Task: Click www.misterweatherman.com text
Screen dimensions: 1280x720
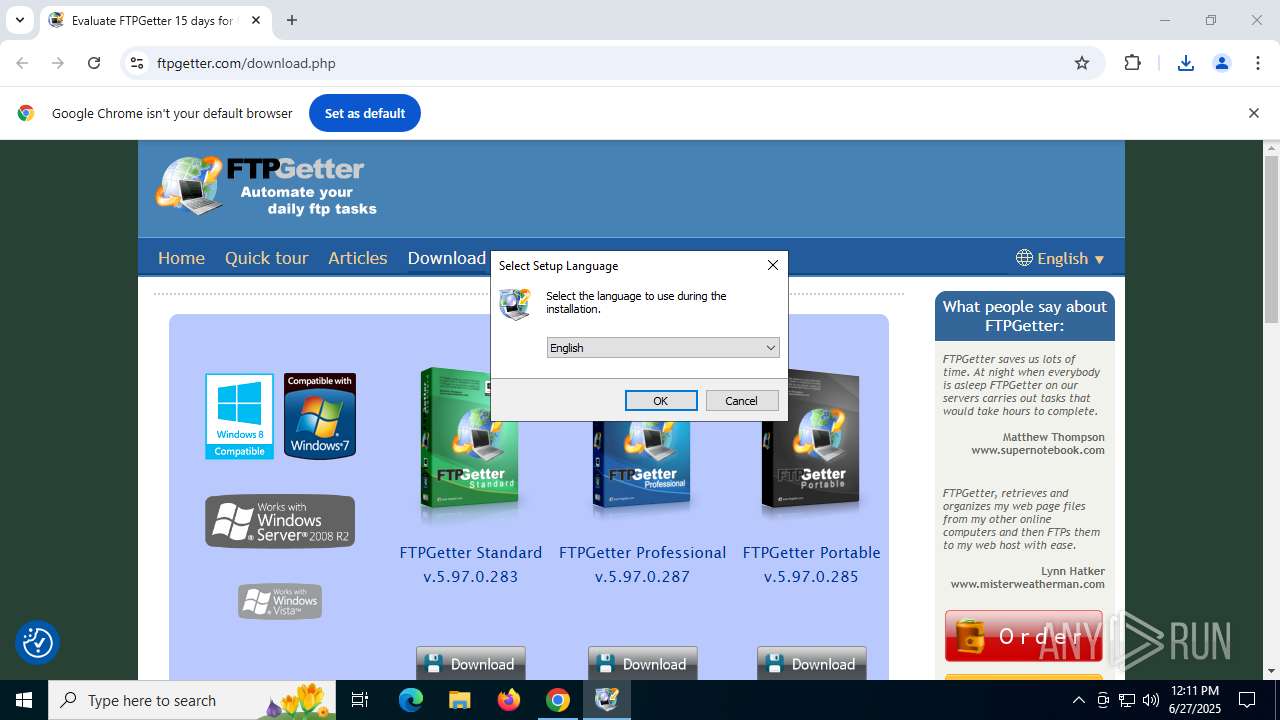Action: pyautogui.click(x=1028, y=584)
